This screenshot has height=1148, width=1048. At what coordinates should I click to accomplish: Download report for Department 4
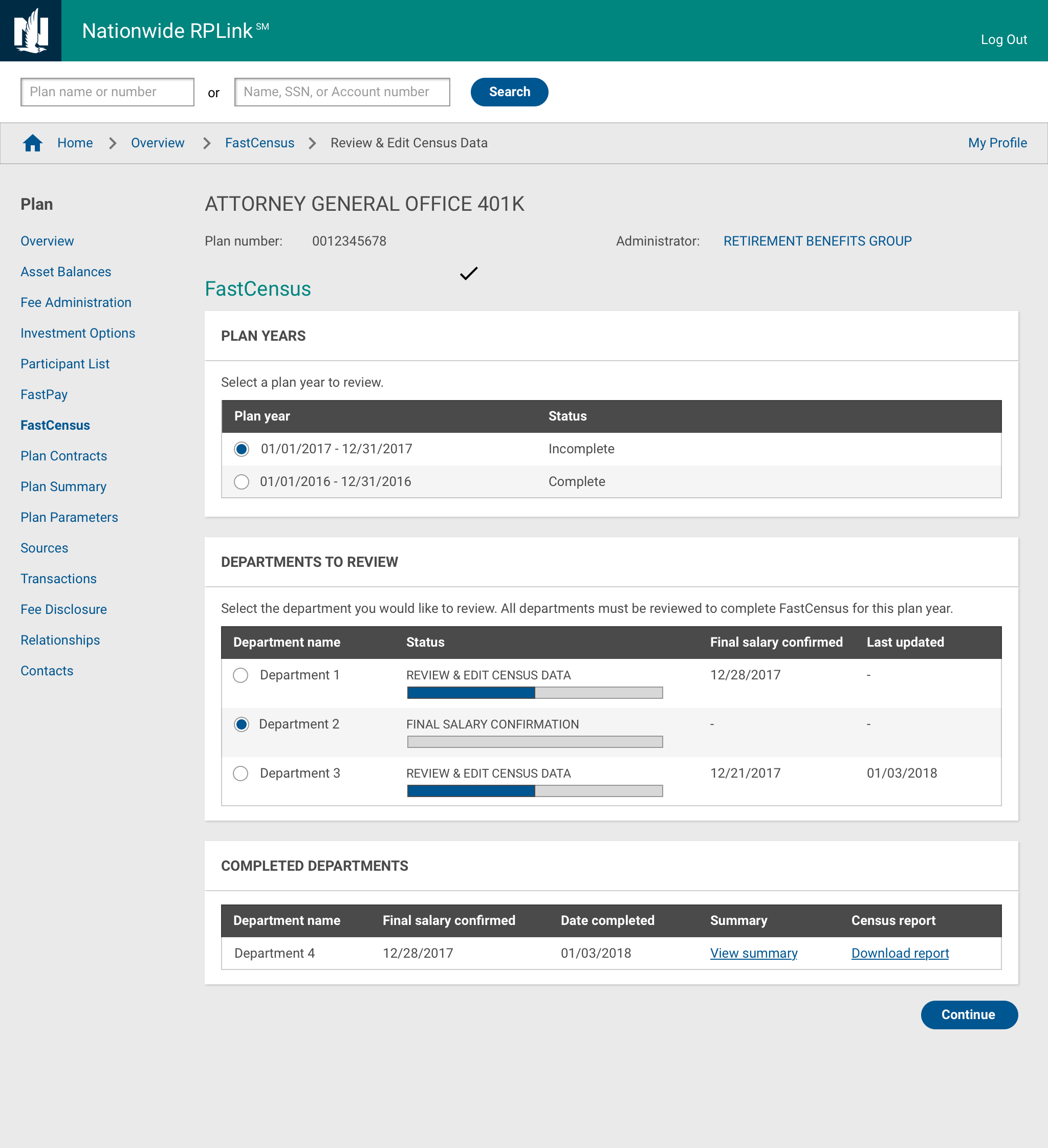pyautogui.click(x=900, y=953)
